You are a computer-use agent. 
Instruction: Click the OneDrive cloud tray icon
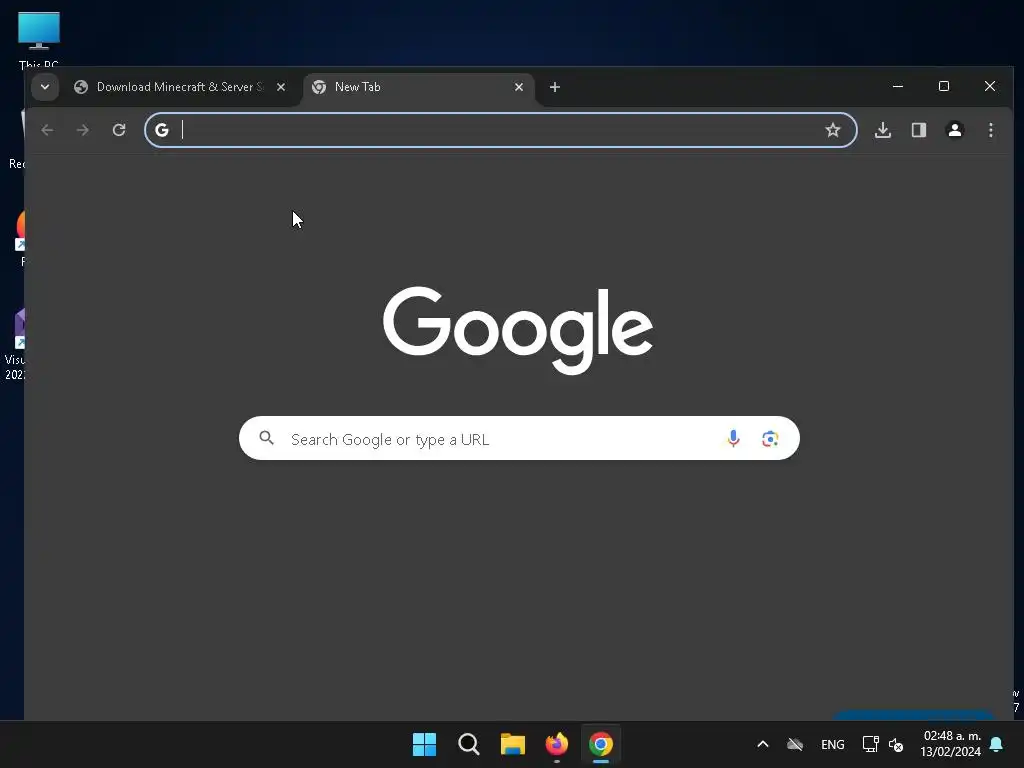(x=795, y=744)
